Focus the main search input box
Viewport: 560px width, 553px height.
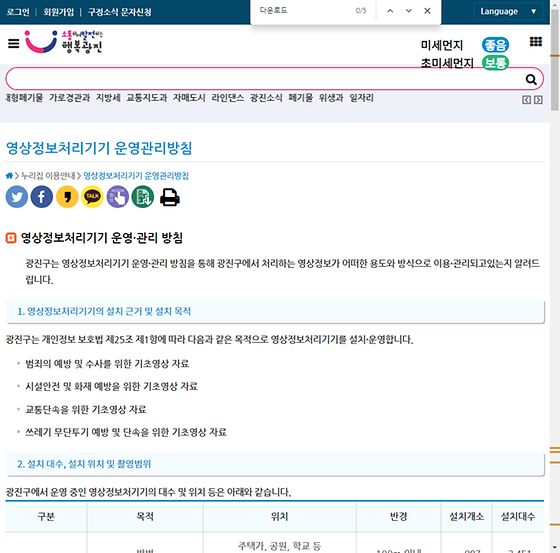click(x=264, y=79)
